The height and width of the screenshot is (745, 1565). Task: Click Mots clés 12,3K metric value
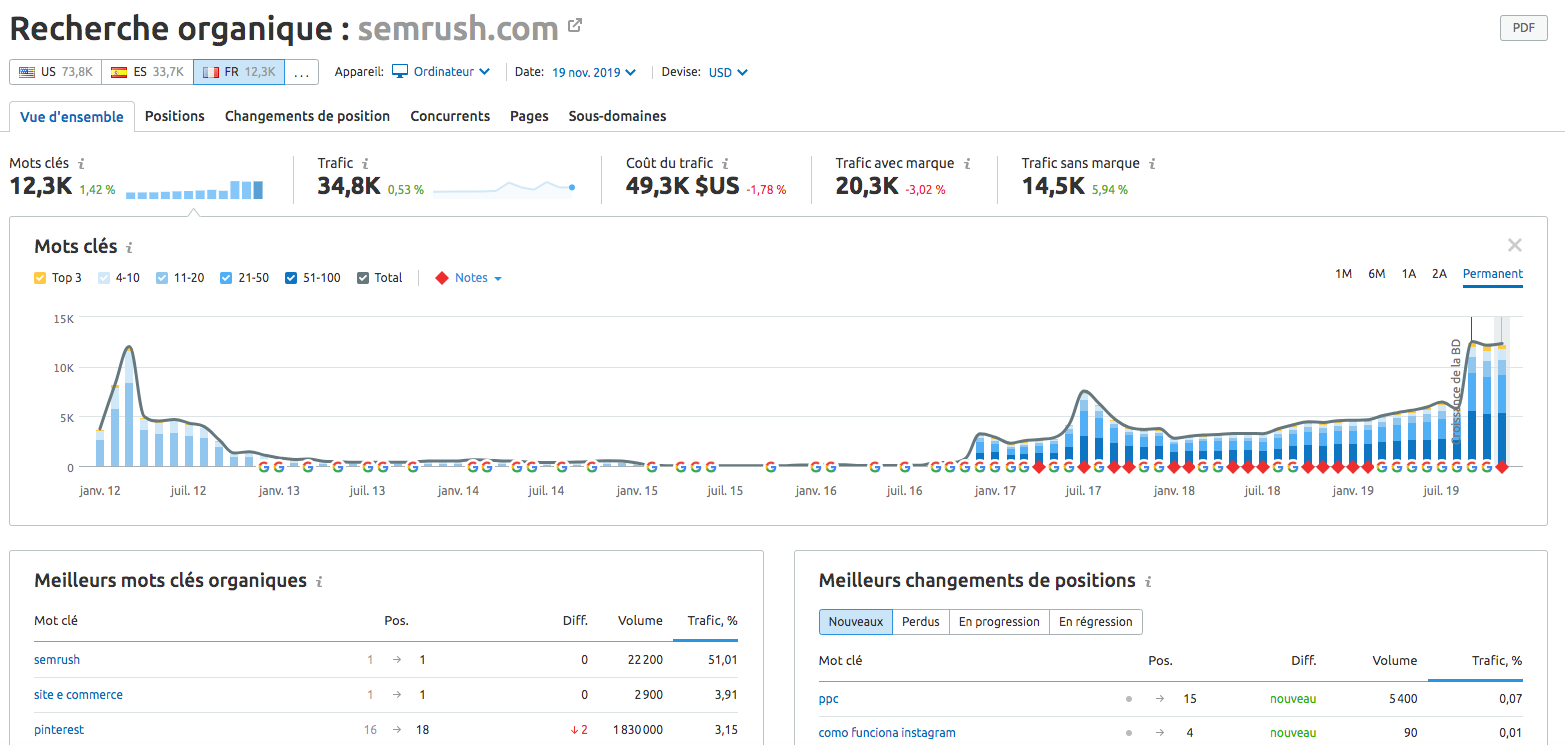point(40,187)
